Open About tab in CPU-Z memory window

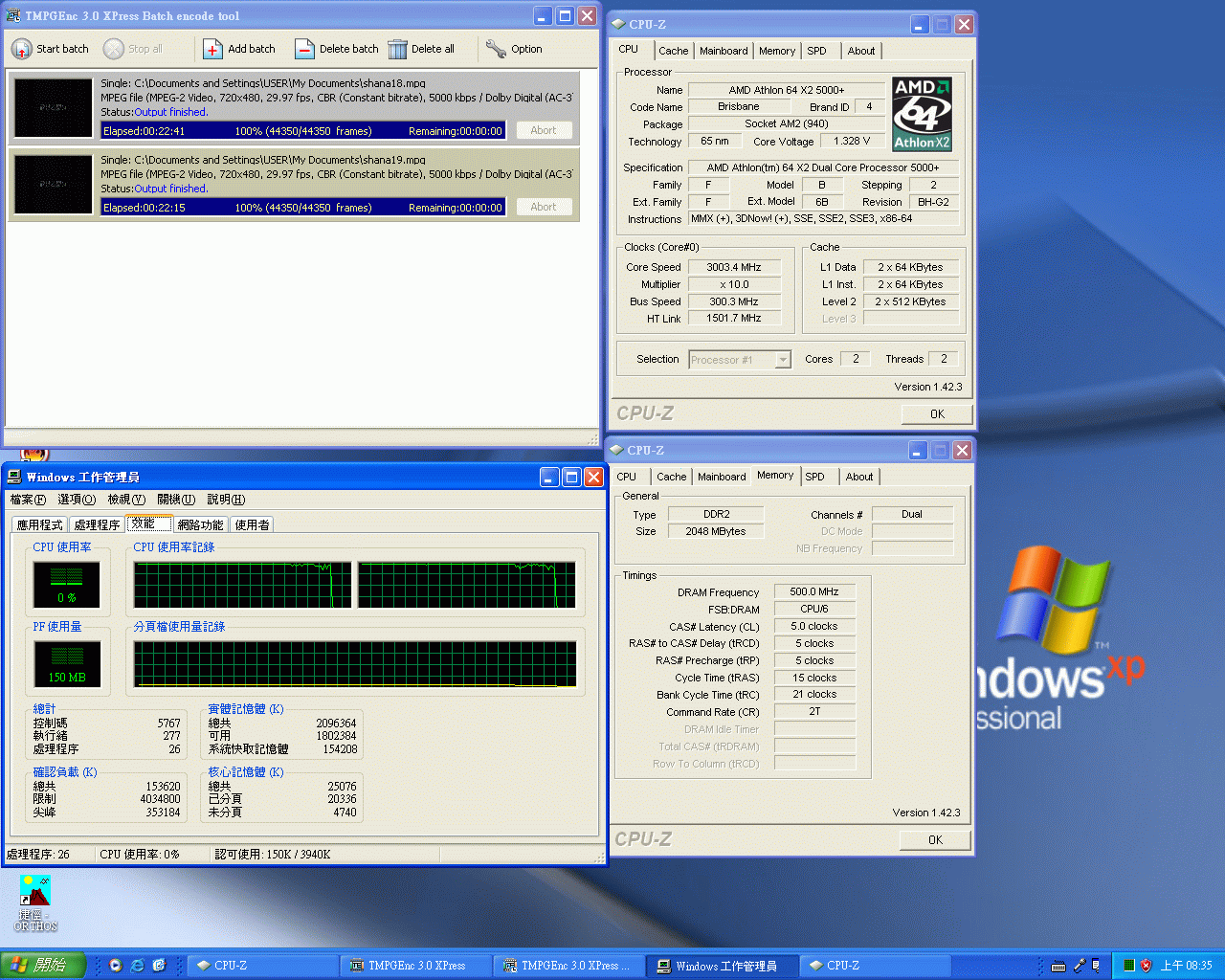pos(859,477)
